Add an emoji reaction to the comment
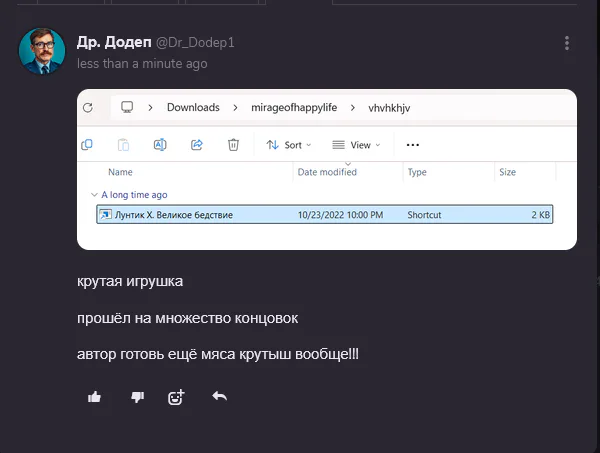The image size is (600, 453). pyautogui.click(x=176, y=397)
